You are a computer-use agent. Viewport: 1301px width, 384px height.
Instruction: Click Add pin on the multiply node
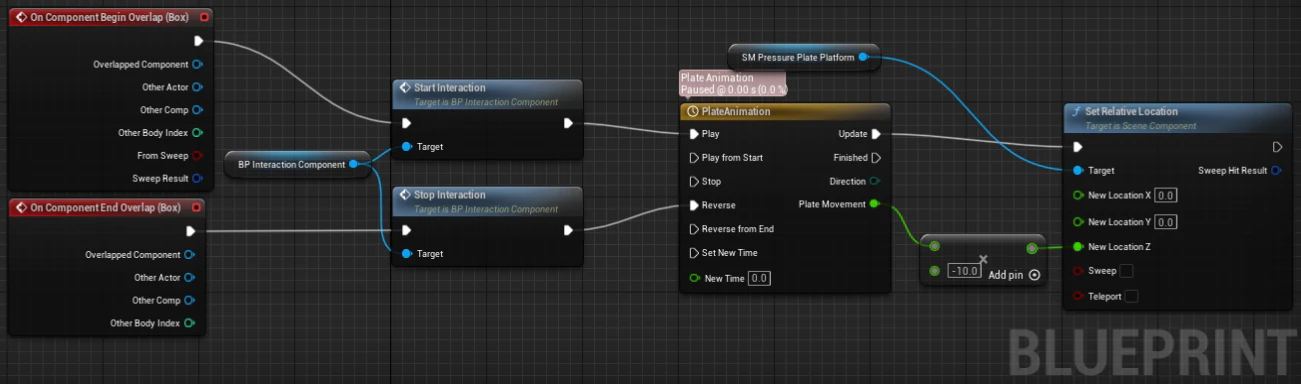click(x=1014, y=275)
